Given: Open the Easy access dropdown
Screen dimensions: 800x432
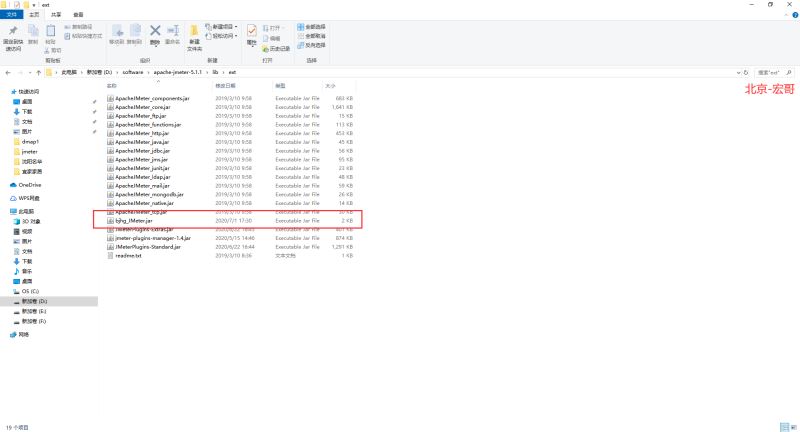Looking at the screenshot, I should pos(221,36).
